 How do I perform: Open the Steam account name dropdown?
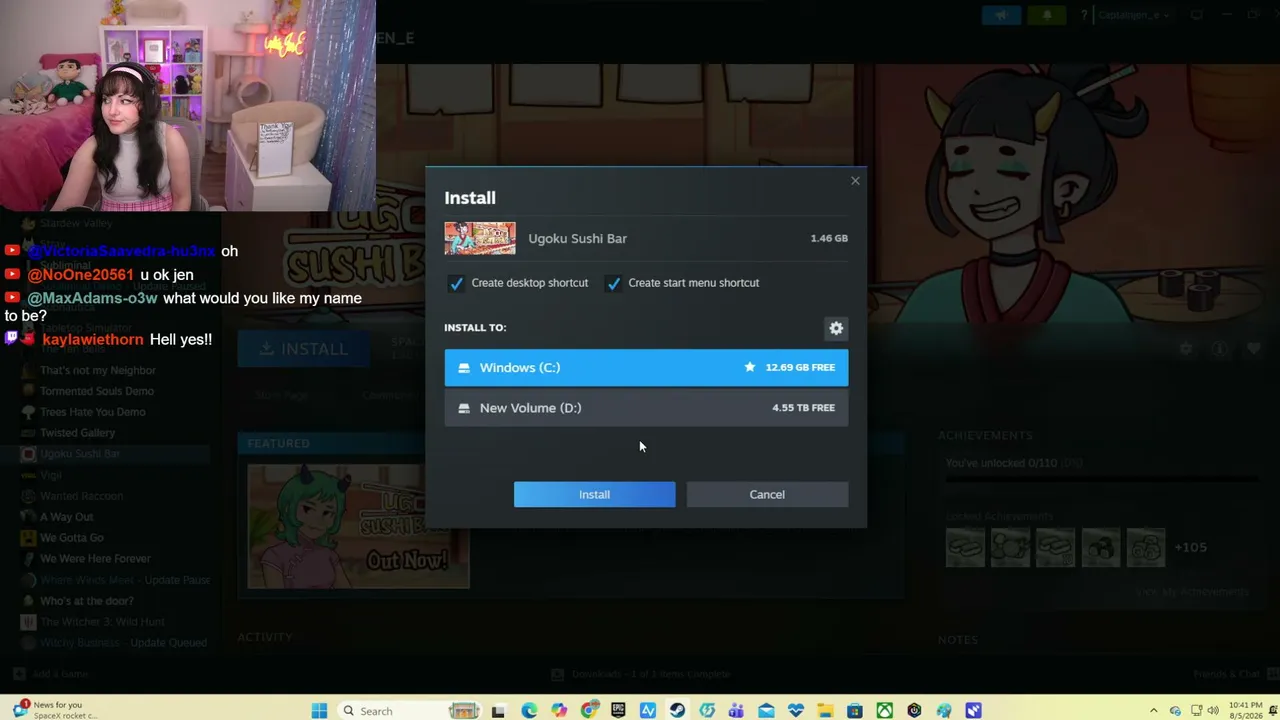click(x=1134, y=15)
